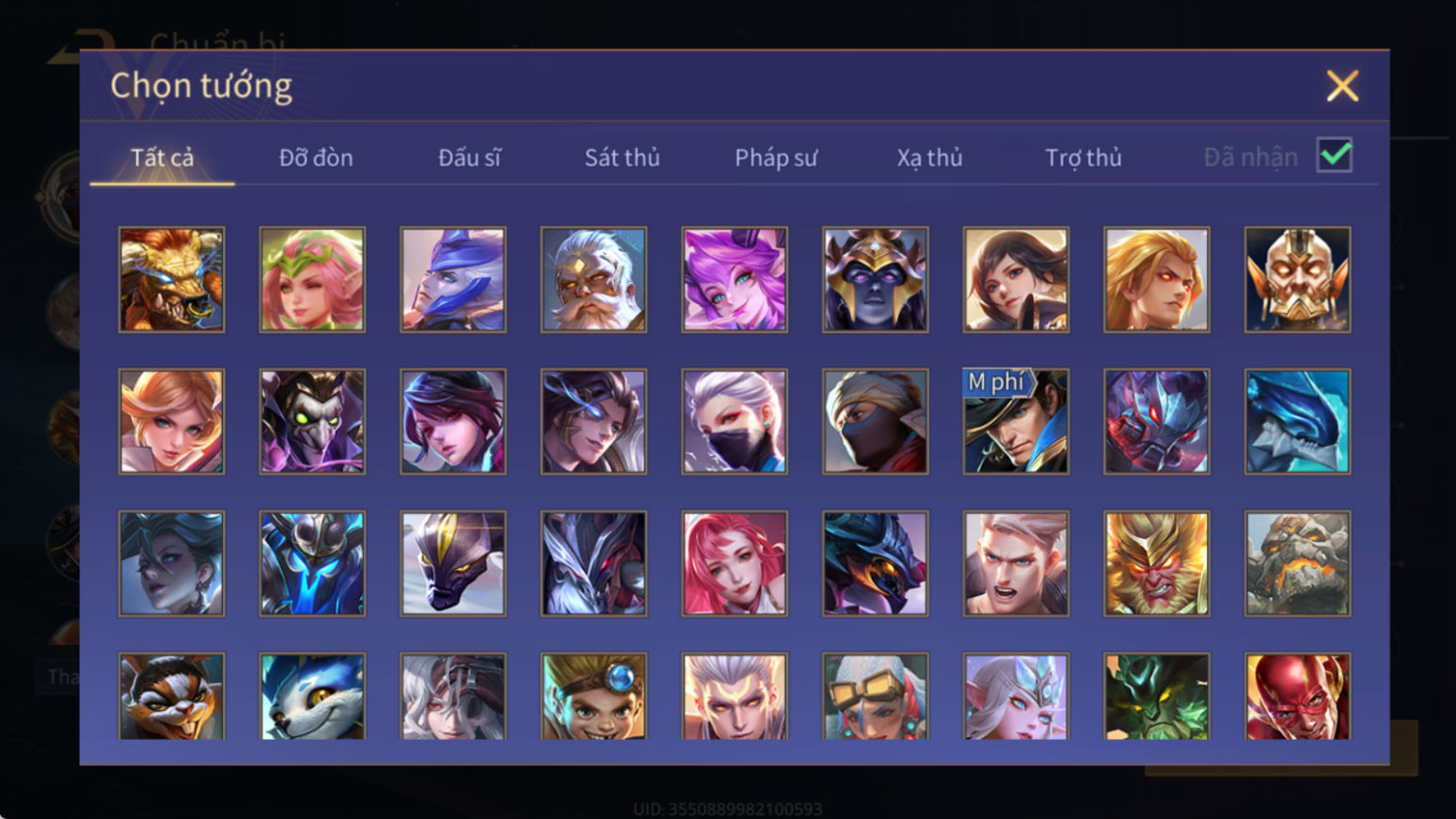The width and height of the screenshot is (1456, 819).
Task: Open the 'Trợ thủ' tab
Action: point(1084,157)
